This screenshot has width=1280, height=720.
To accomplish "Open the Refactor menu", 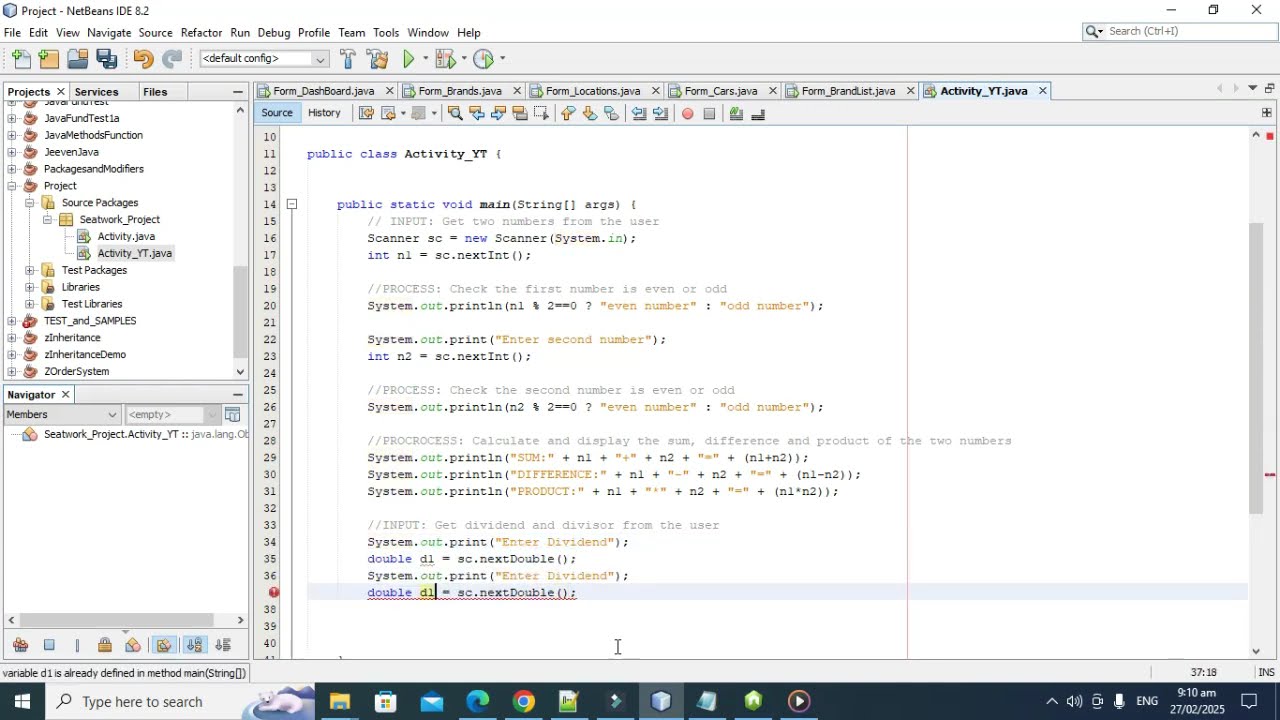I will click(201, 32).
